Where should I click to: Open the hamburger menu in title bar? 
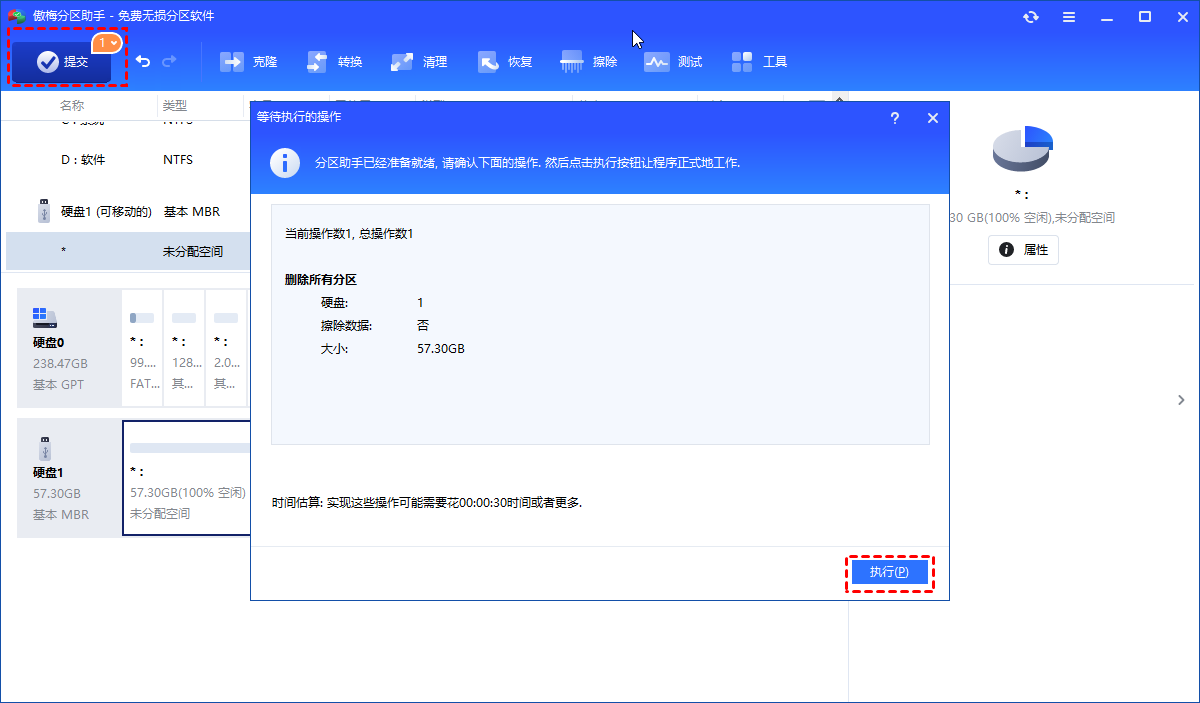pos(1069,17)
